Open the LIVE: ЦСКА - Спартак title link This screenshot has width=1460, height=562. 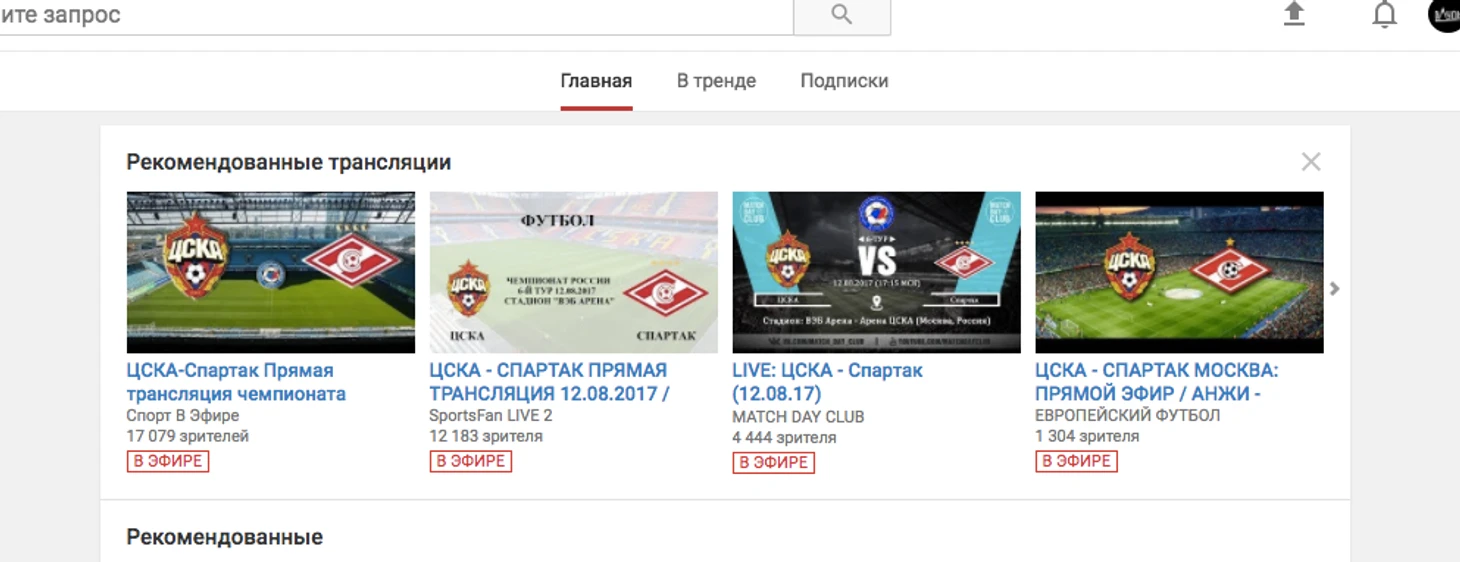coord(827,382)
